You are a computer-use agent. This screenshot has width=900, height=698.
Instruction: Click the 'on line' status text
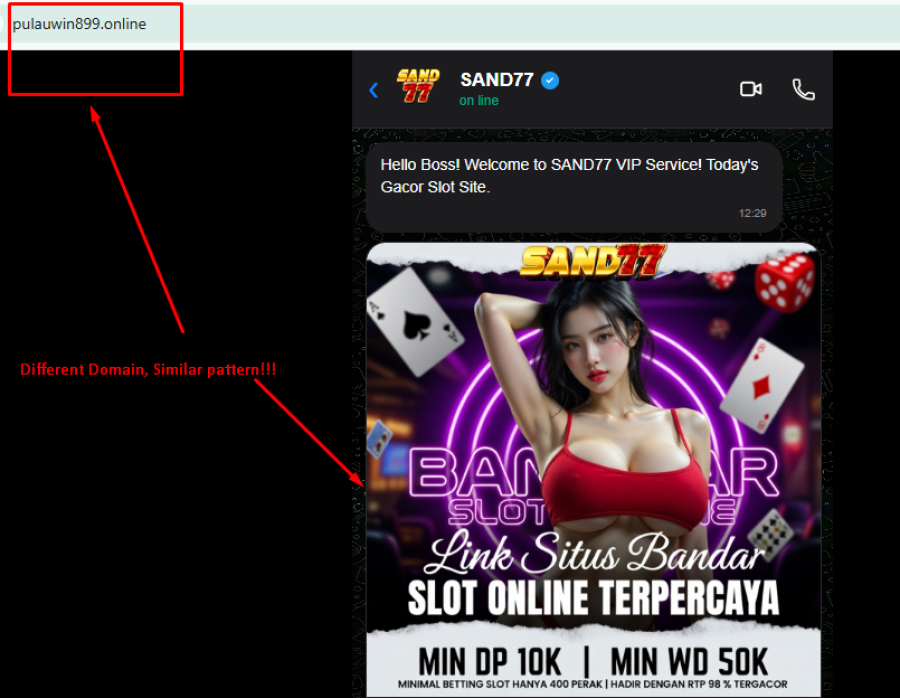(479, 100)
